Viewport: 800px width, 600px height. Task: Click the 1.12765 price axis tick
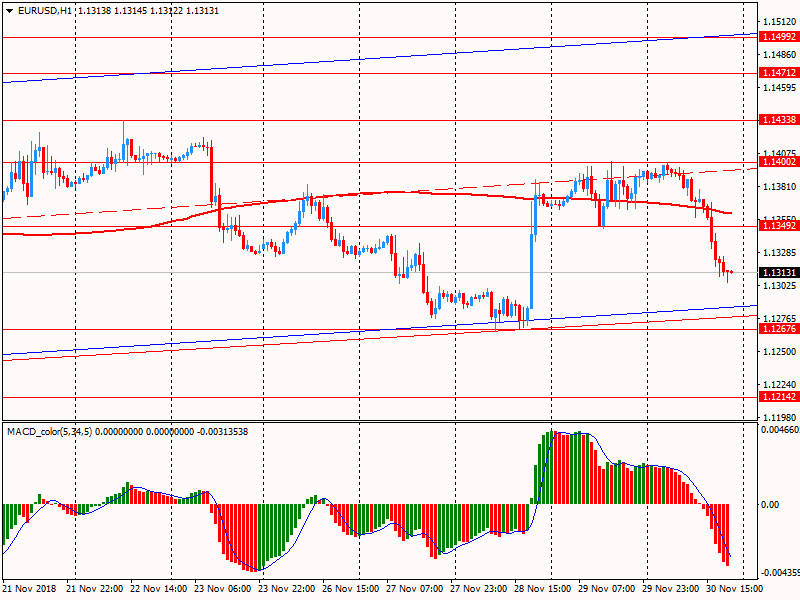tap(779, 318)
